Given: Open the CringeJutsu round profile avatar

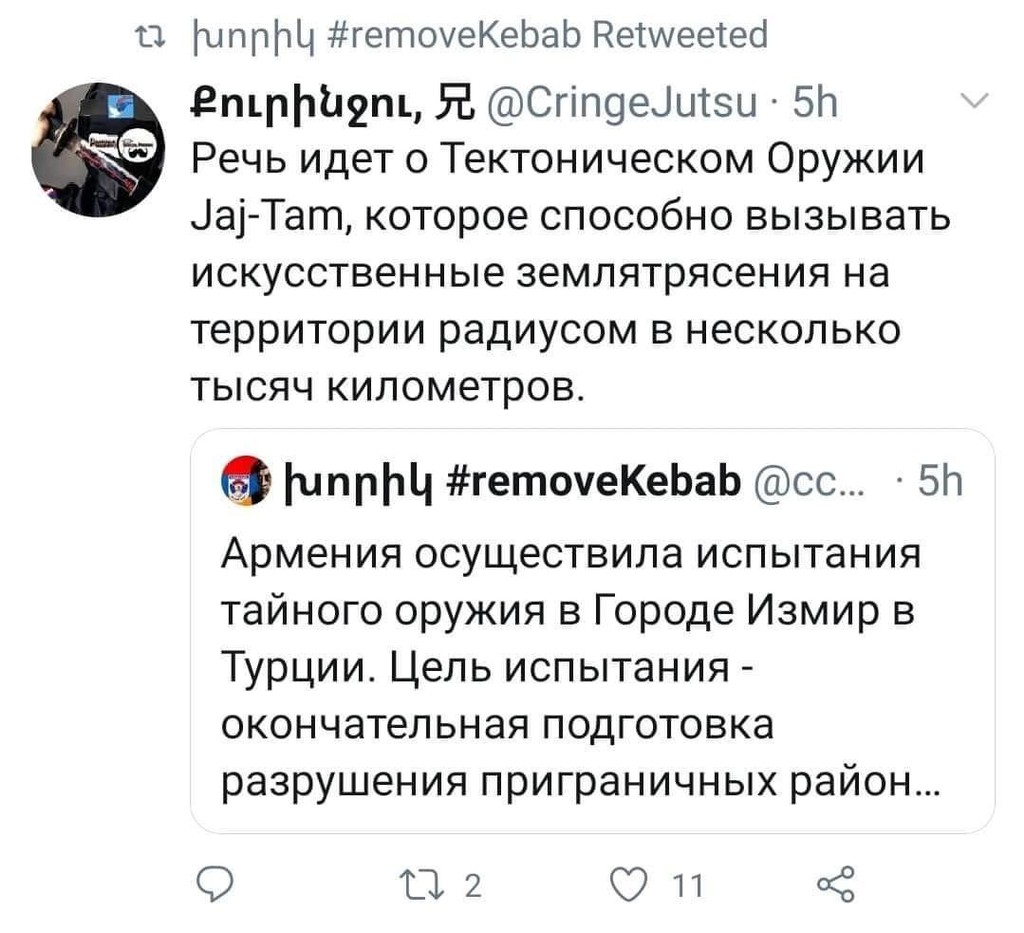Looking at the screenshot, I should point(92,150).
